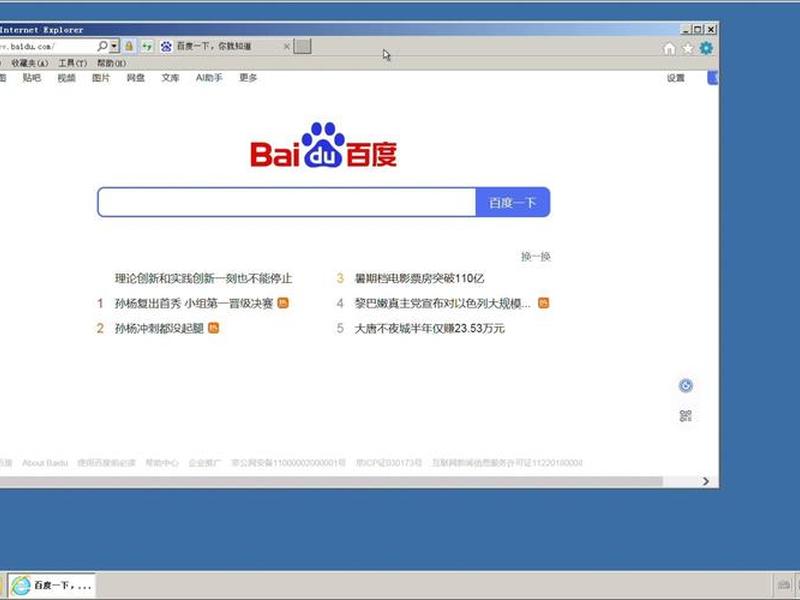
Task: Click hot badge next to 孙杨冲刺都没起腿
Action: point(213,328)
